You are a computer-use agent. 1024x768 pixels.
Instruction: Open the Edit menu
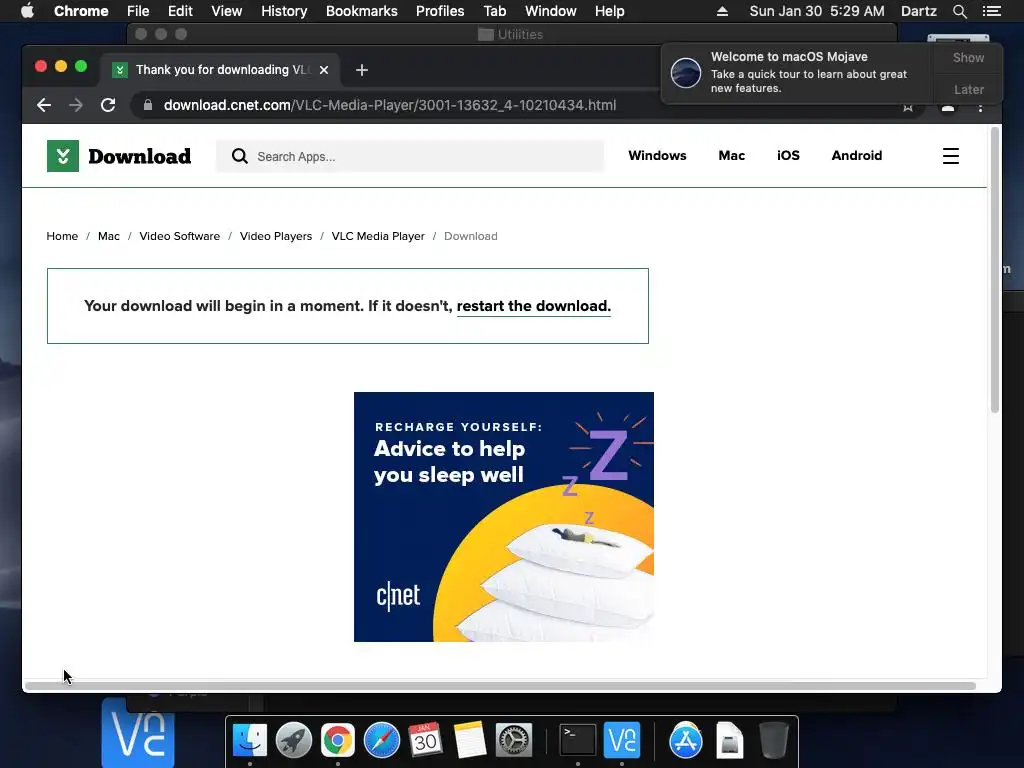pos(180,11)
